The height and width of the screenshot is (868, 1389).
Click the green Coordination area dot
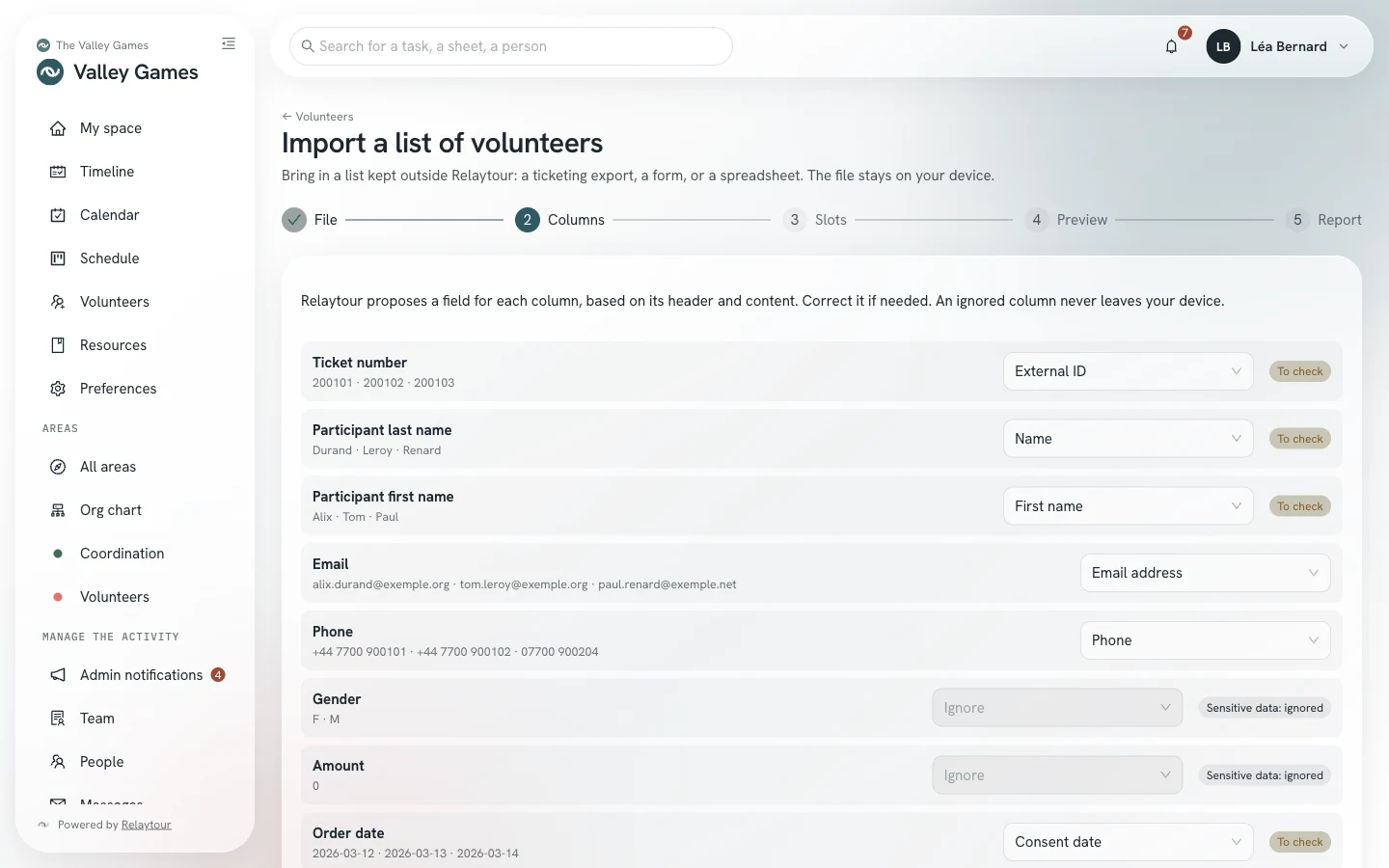(58, 554)
